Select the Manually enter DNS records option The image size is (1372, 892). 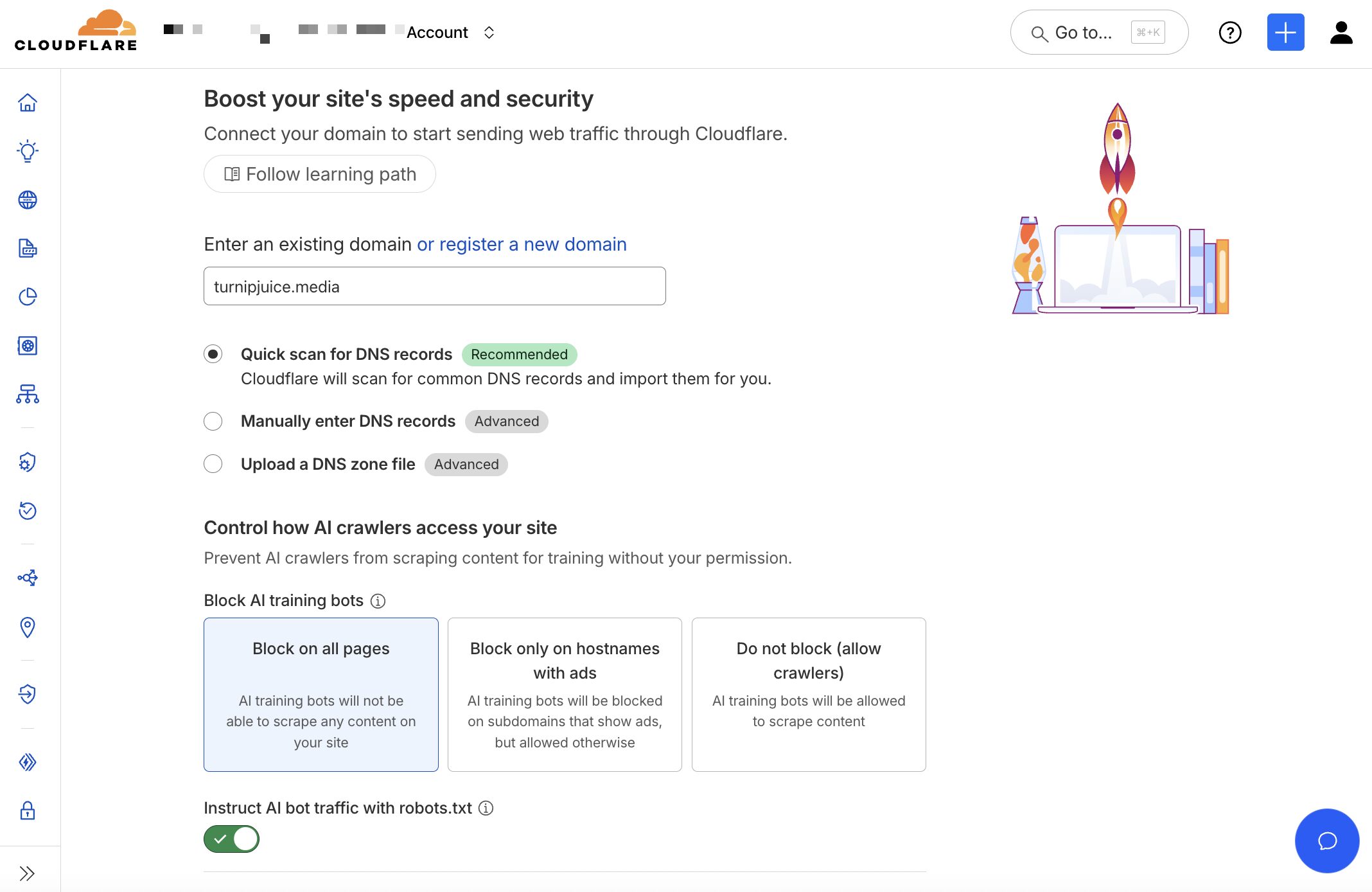point(213,421)
